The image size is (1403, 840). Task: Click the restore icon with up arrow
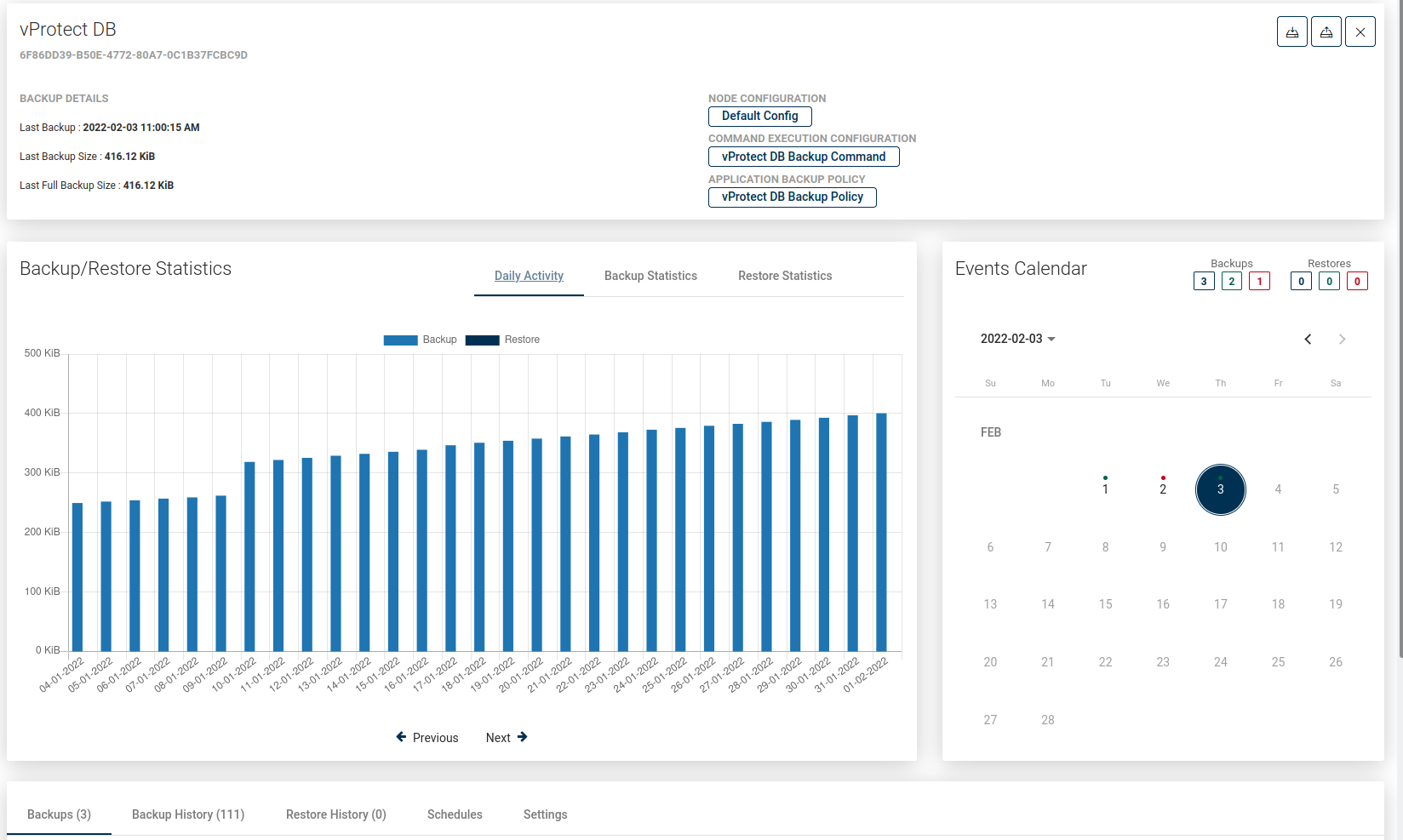pyautogui.click(x=1326, y=32)
